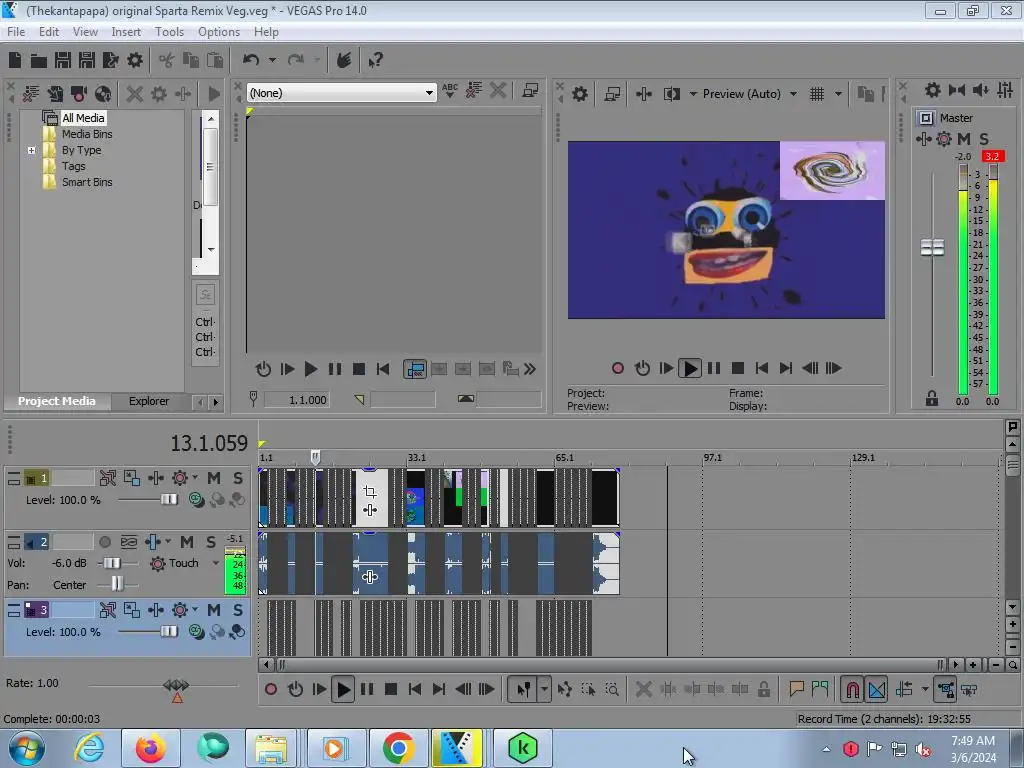Click the playback Rate slider
This screenshot has height=768, width=1024.
176,685
